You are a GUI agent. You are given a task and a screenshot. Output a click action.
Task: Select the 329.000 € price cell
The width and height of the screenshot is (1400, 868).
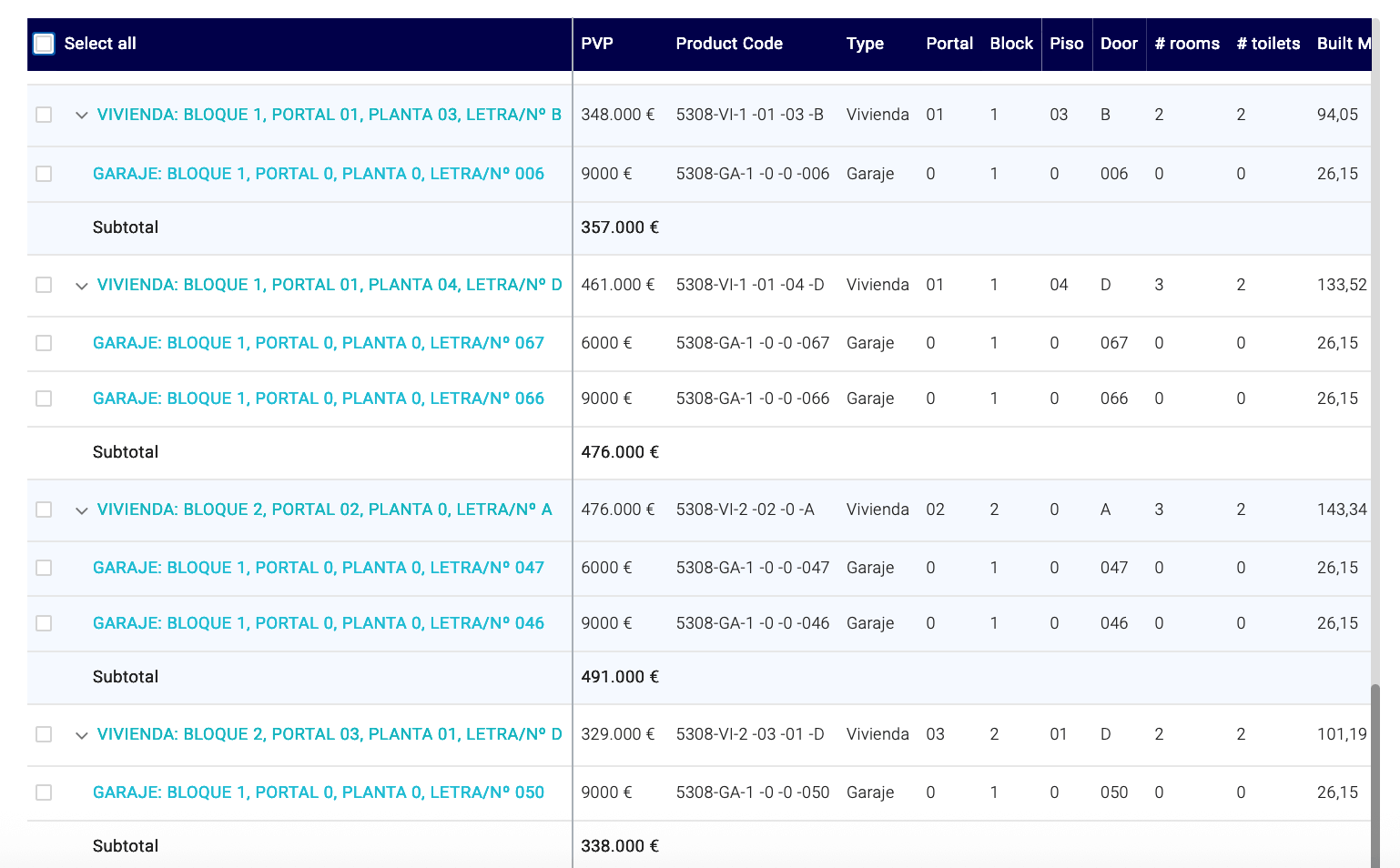(618, 734)
